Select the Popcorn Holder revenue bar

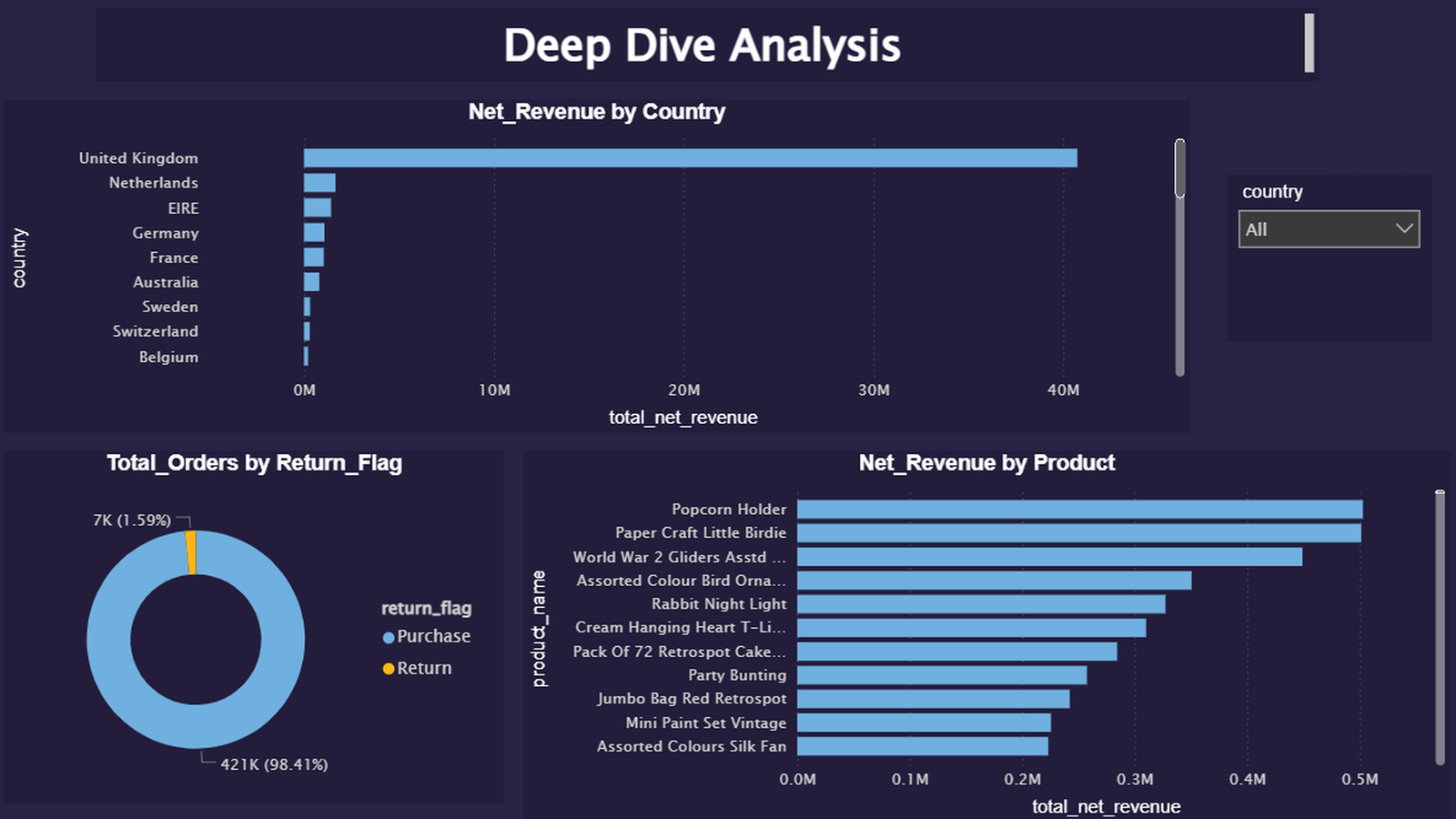pyautogui.click(x=1080, y=510)
